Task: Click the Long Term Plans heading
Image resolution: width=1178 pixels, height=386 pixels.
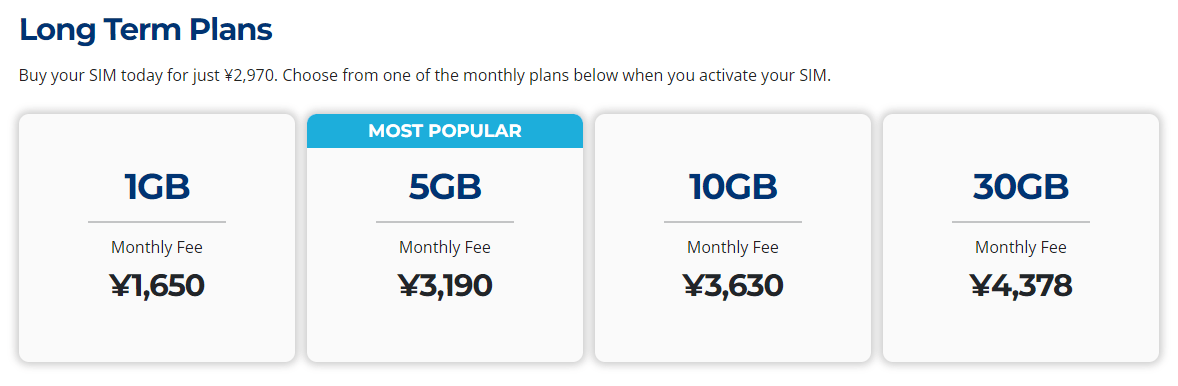Action: [146, 30]
